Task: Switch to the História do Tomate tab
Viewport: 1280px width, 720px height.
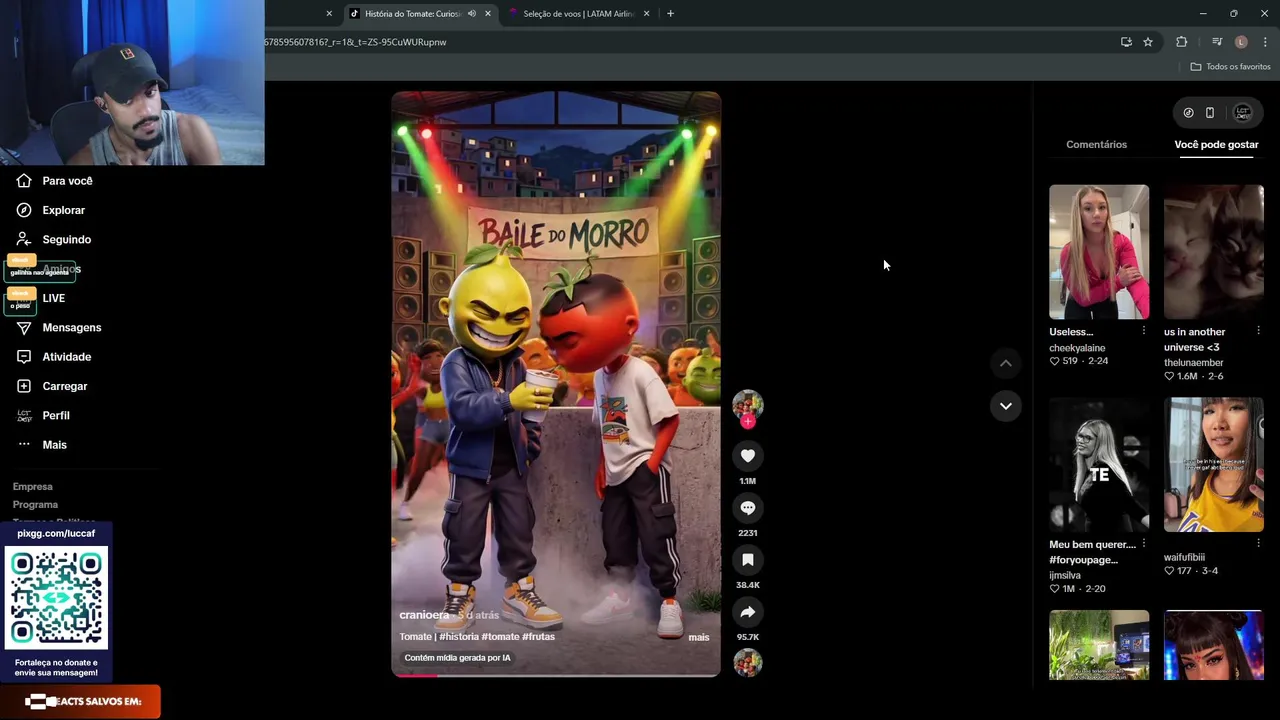Action: (x=413, y=14)
